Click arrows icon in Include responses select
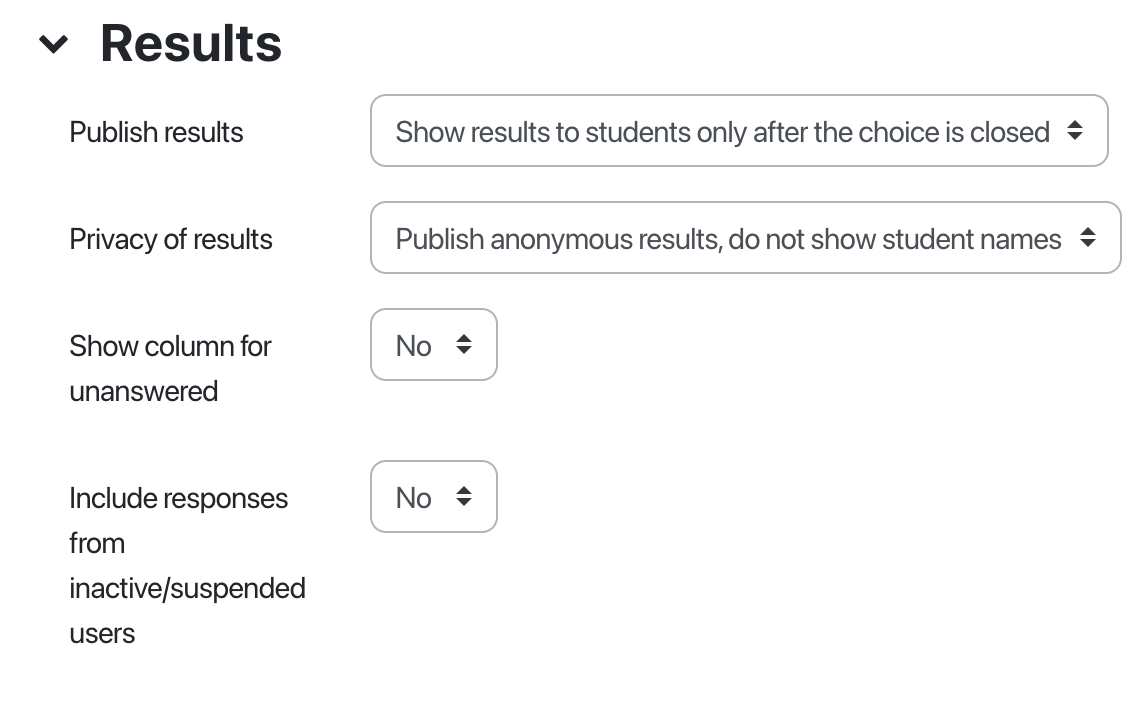Screen dimensions: 1146x702 (x=464, y=497)
